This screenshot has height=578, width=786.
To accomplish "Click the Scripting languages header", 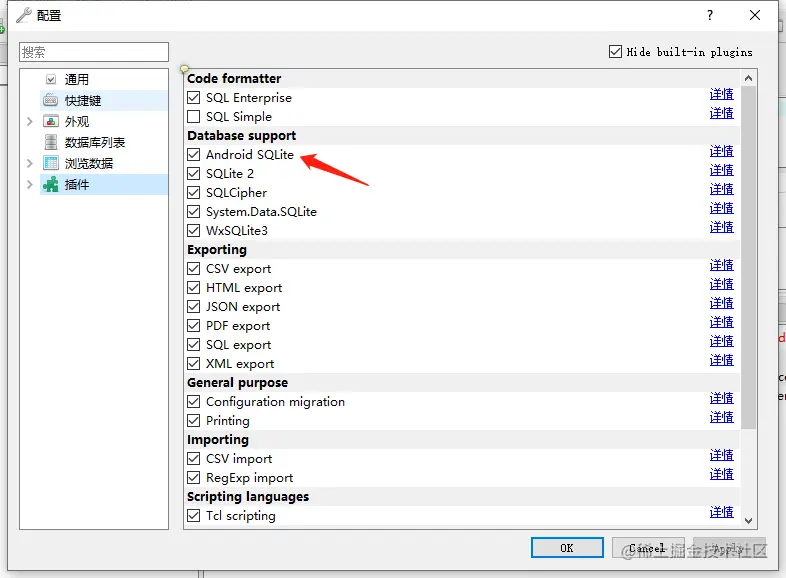I will coord(248,497).
